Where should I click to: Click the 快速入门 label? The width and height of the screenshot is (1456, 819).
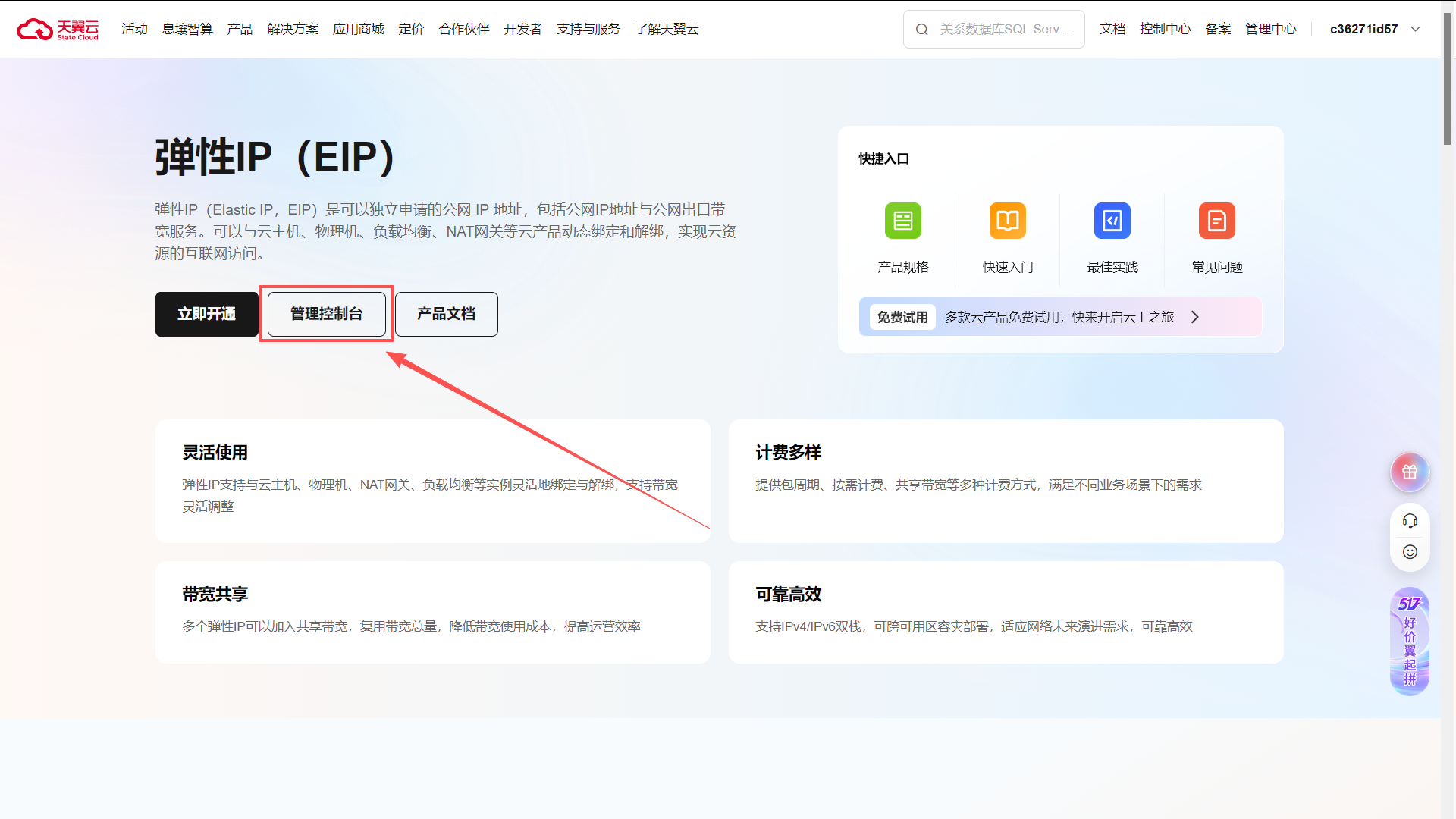click(x=1008, y=267)
